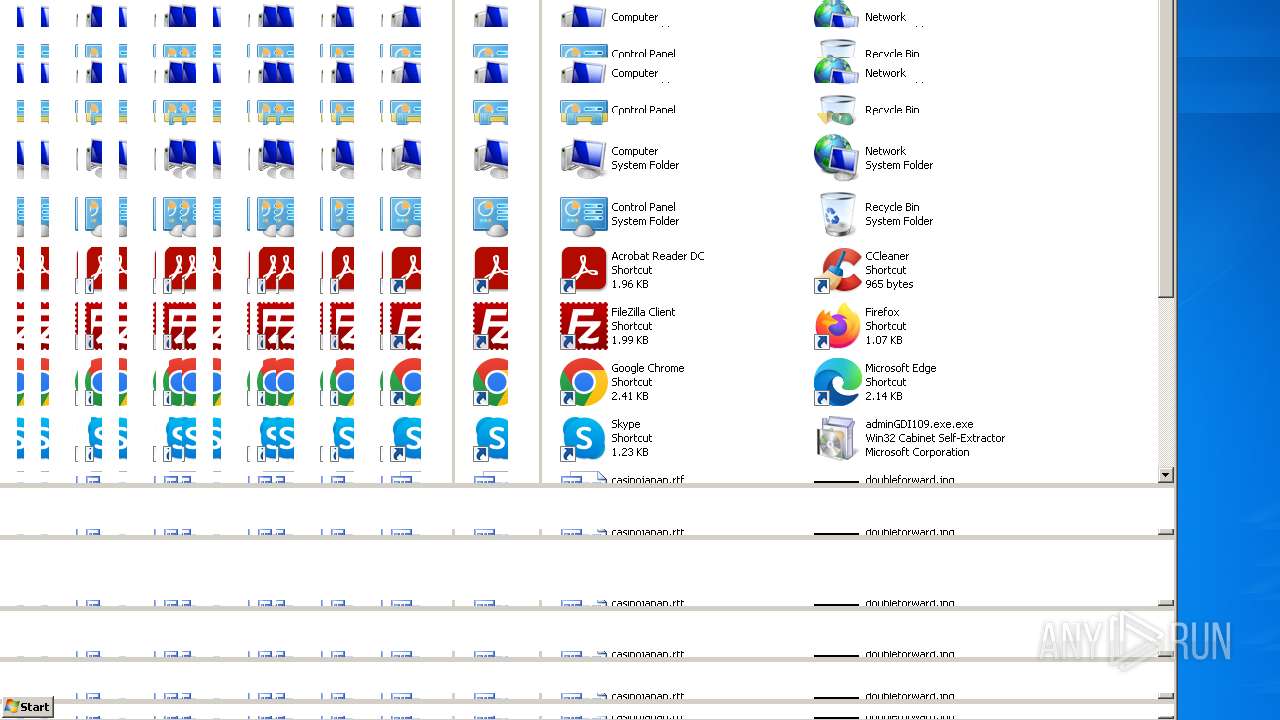Click the 'Shortcut' label under Skype
This screenshot has width=1280, height=720.
pyautogui.click(x=632, y=438)
